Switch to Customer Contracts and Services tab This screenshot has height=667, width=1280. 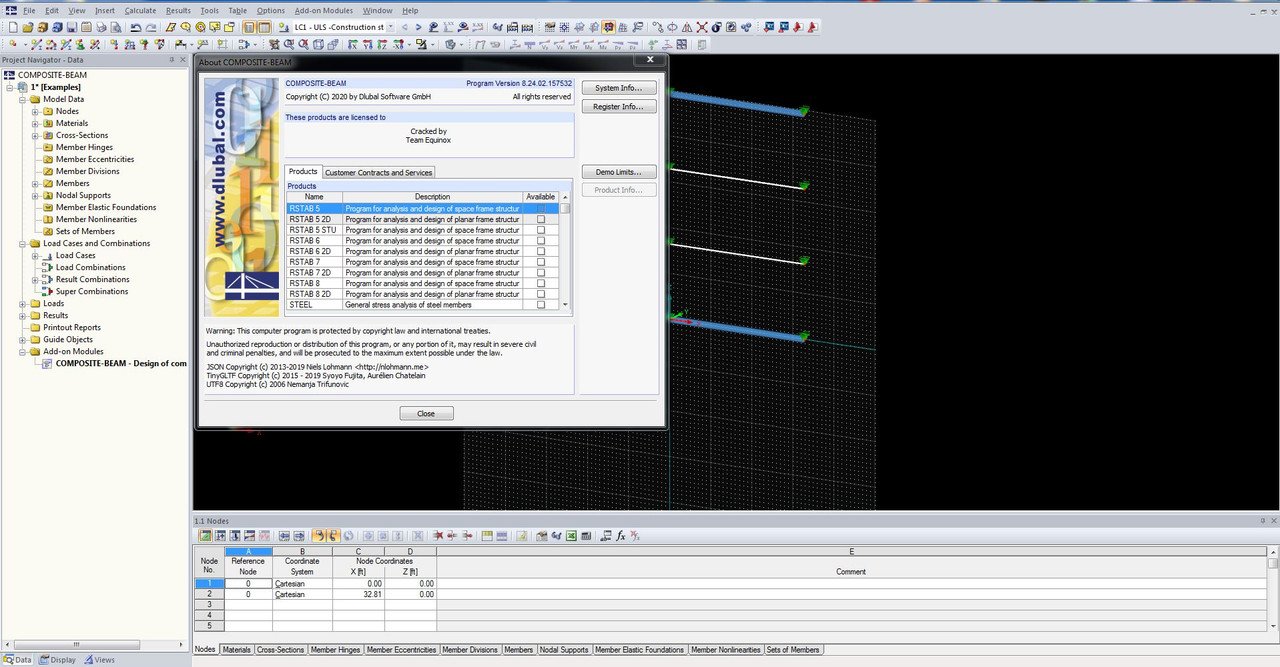coord(379,173)
